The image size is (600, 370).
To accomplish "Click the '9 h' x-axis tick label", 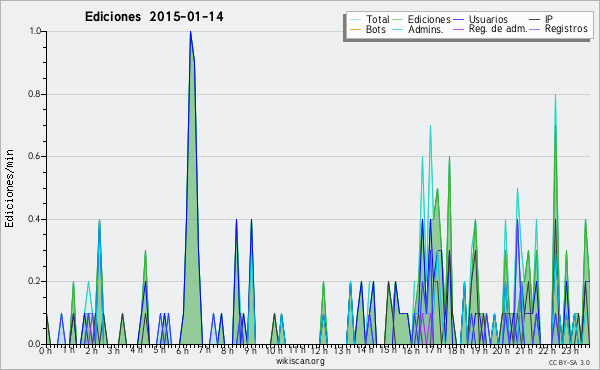I will pos(251,350).
